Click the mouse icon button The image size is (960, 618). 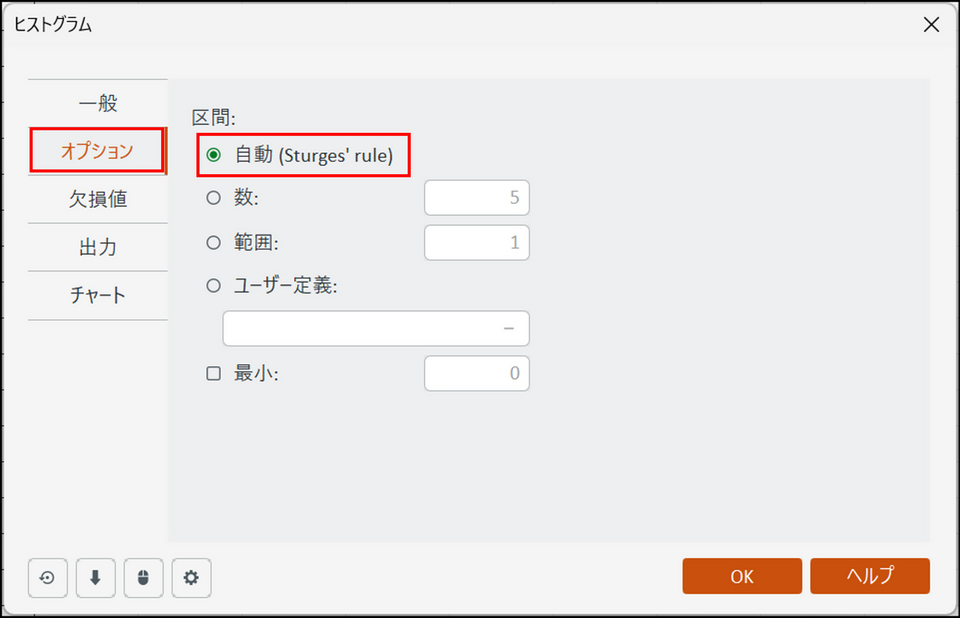point(143,577)
